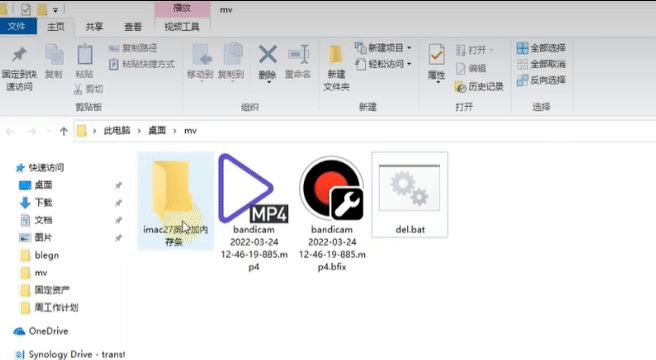Switch to the 共享 Share tab
656x360 pixels.
tap(95, 27)
